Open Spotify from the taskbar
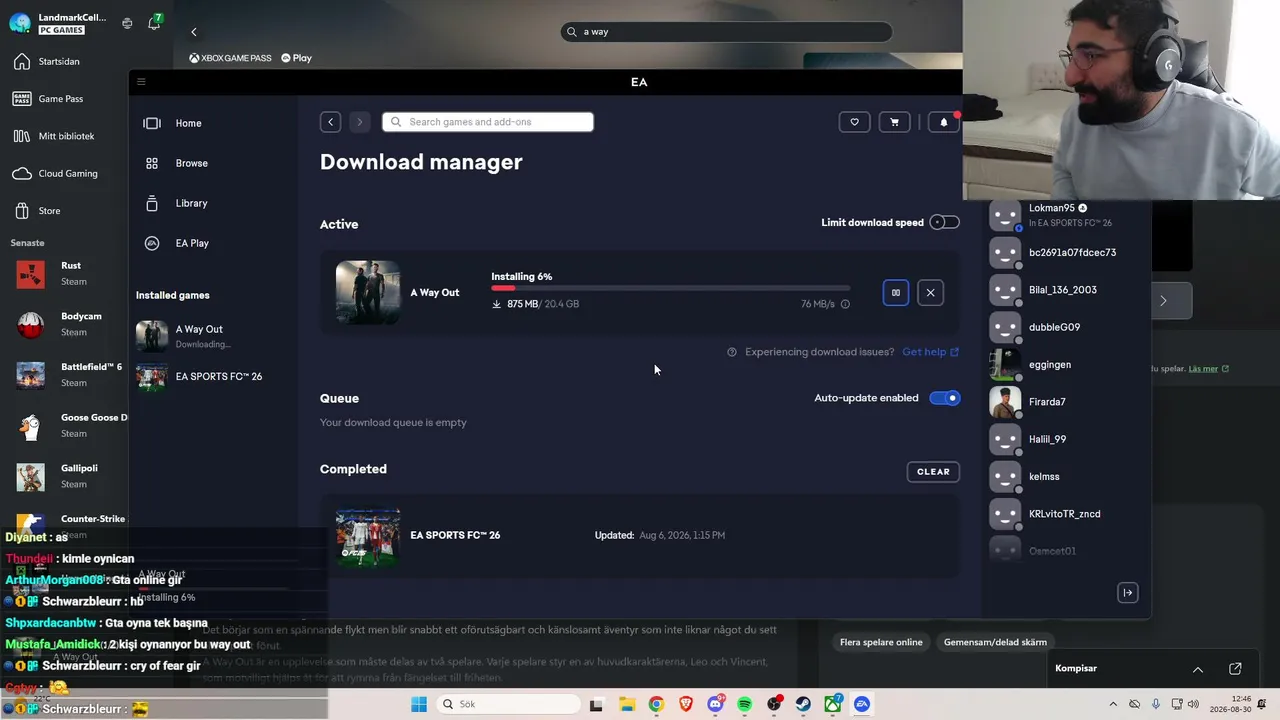 coord(745,704)
